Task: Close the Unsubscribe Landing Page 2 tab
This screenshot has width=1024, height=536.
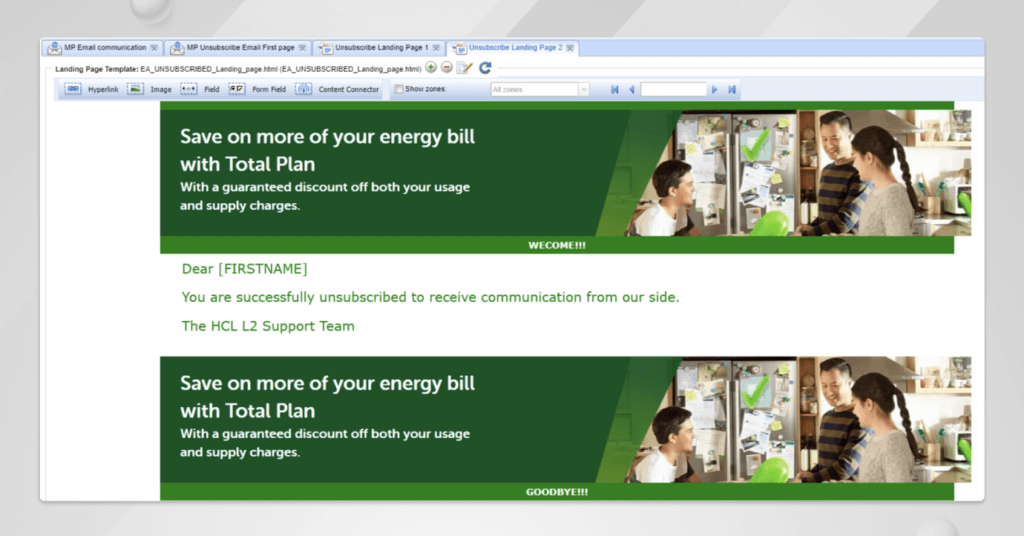Action: coord(570,48)
